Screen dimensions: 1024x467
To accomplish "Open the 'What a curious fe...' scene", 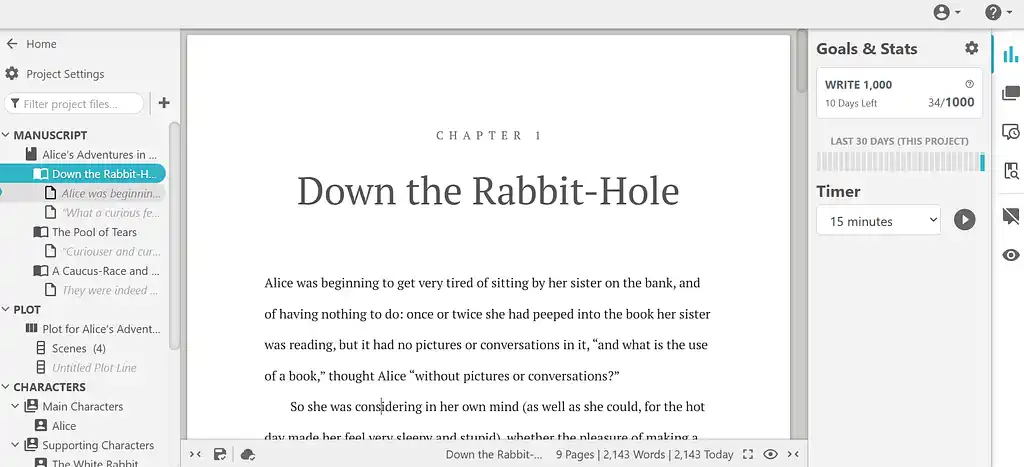I will (x=103, y=213).
